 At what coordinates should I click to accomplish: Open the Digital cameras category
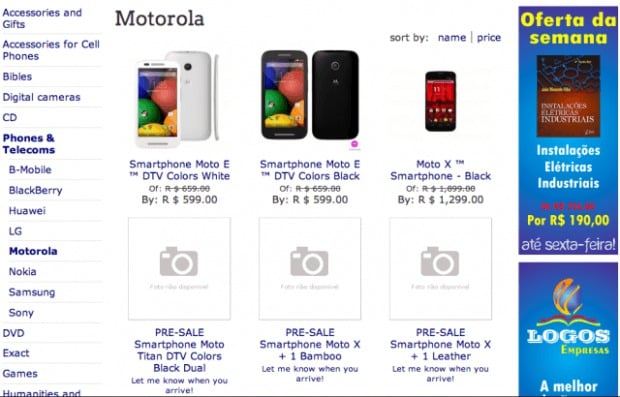click(42, 97)
